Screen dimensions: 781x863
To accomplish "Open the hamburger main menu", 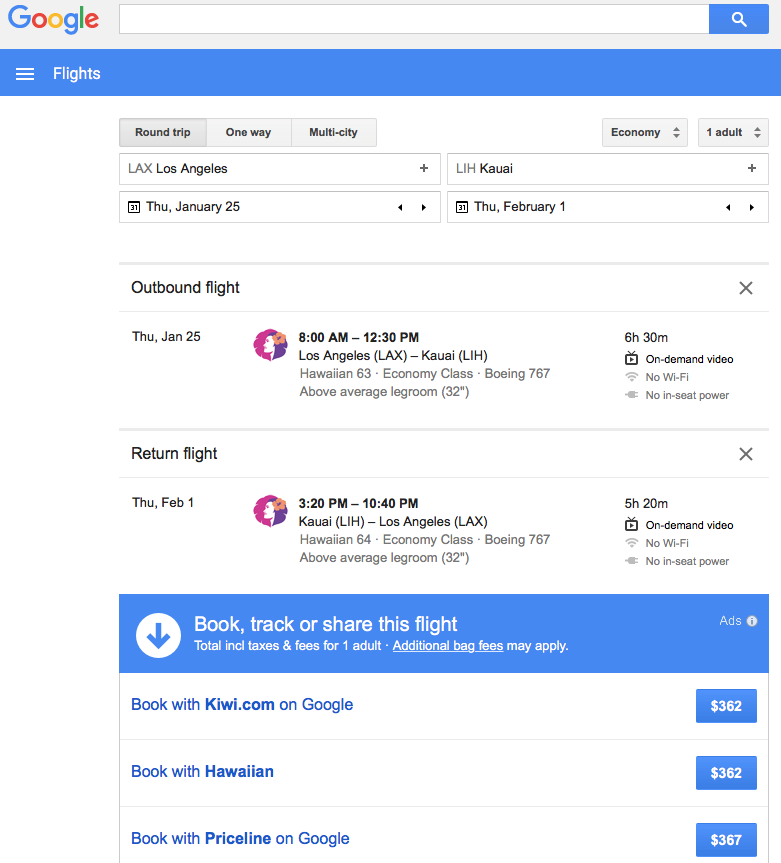I will [25, 74].
